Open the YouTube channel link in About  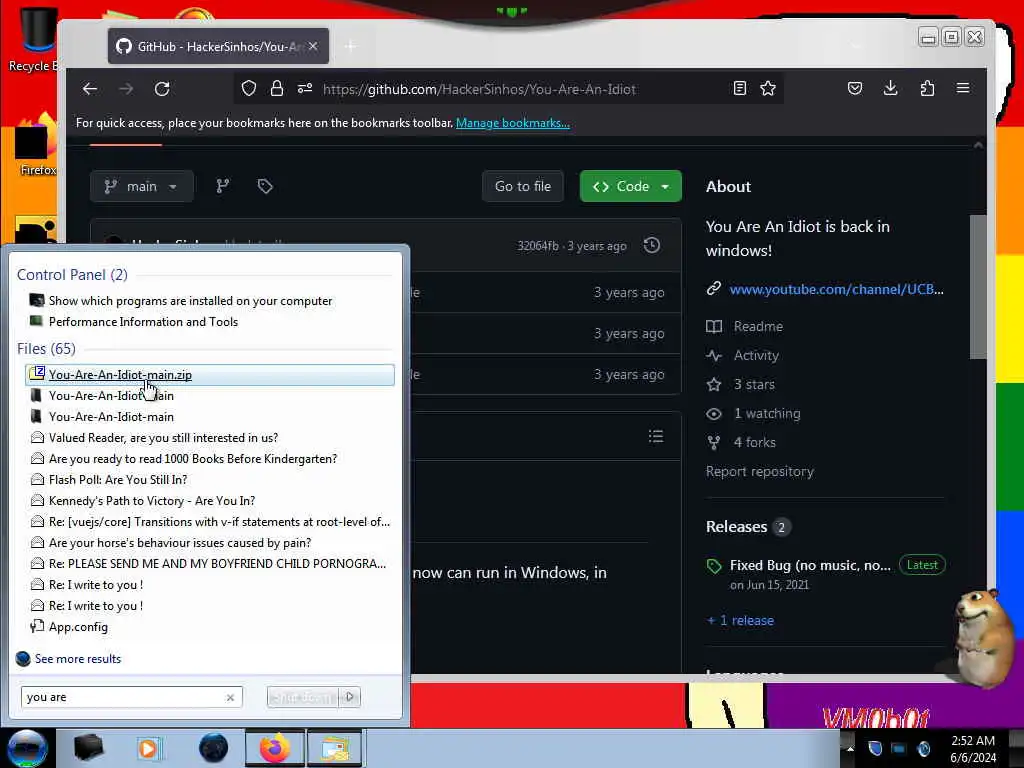(837, 289)
